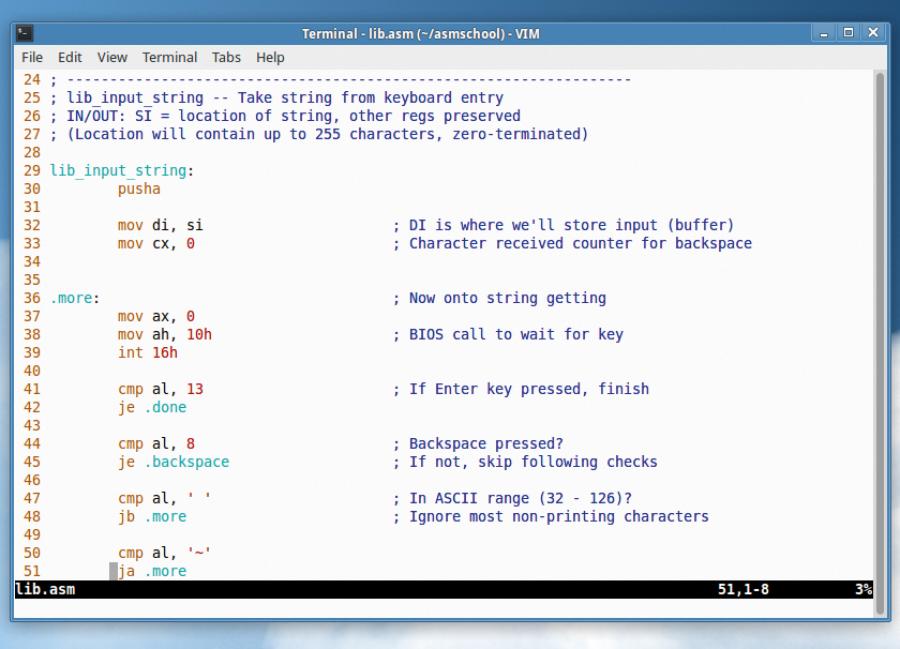Click 'je .done' on line 42
900x649 pixels.
point(152,407)
